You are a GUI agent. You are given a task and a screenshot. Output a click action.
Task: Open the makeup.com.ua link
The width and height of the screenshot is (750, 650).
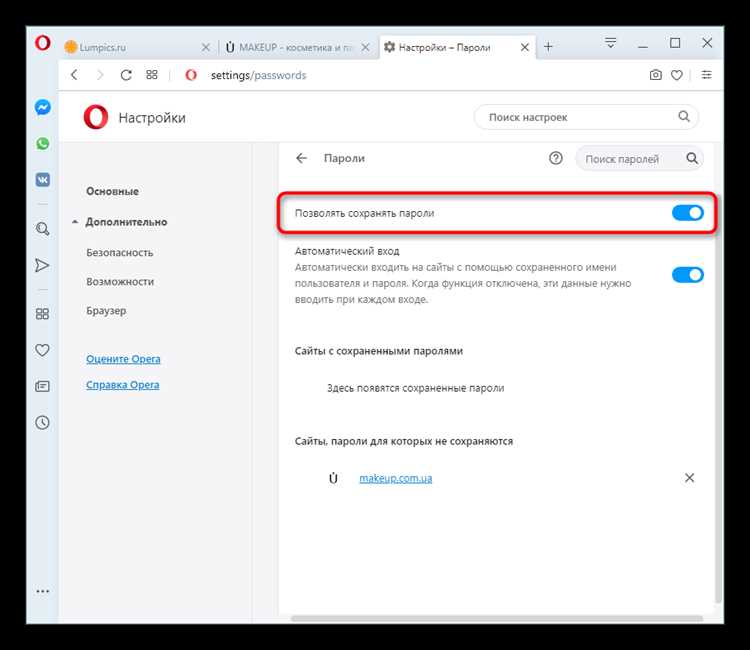(396, 478)
